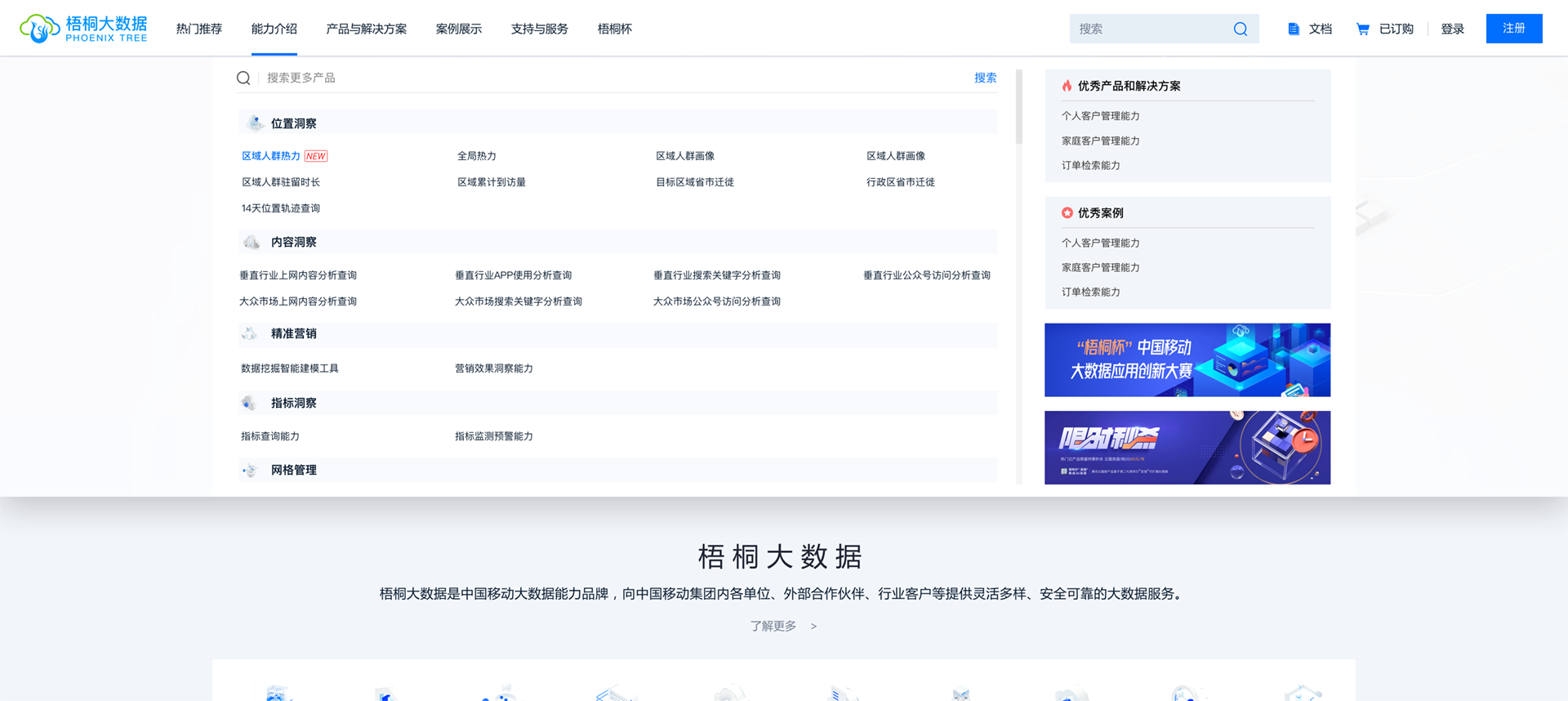The image size is (1568, 701).
Task: Open 目标区域省市迁徙 product
Action: [695, 182]
